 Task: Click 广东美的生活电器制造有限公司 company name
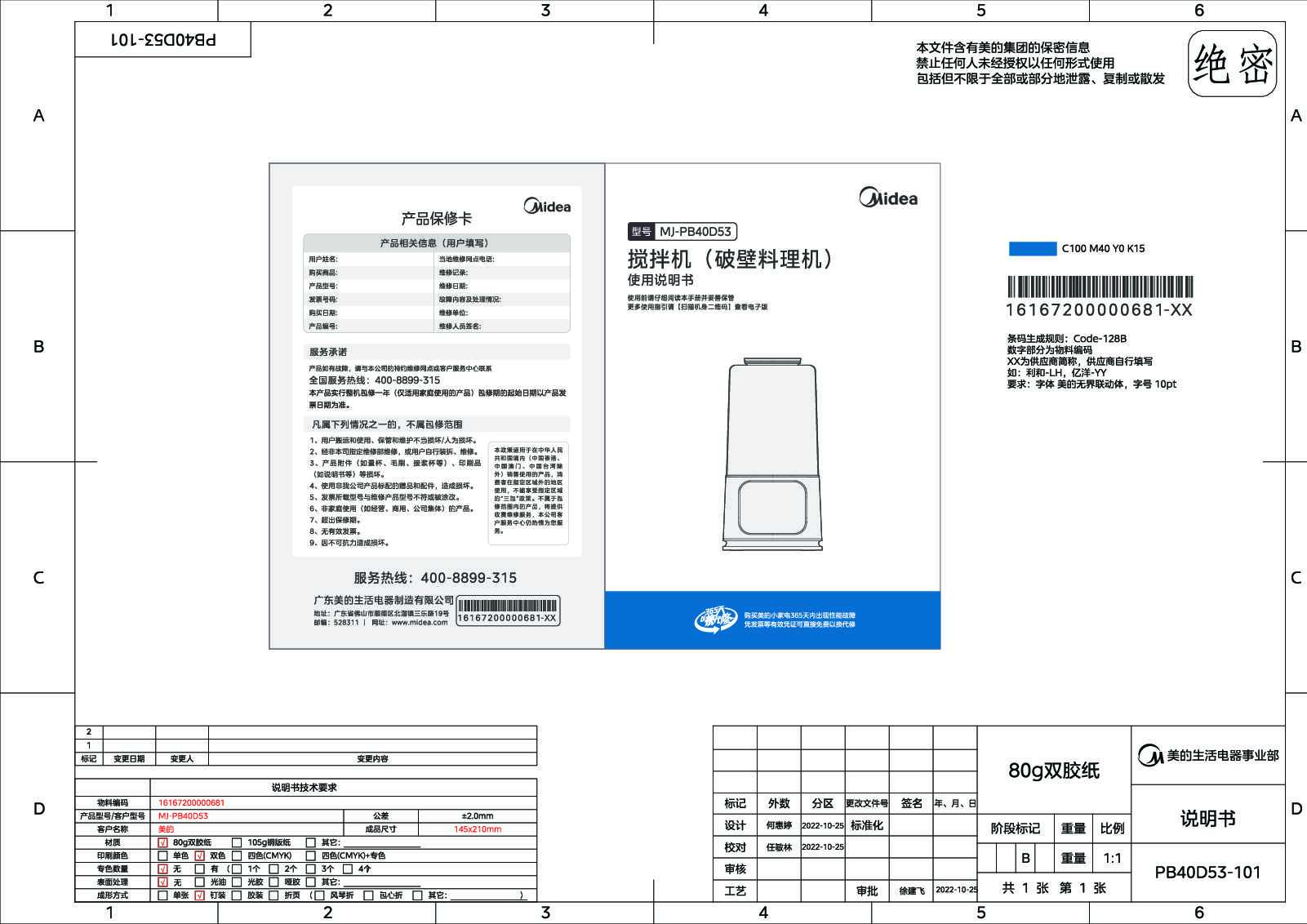[x=384, y=599]
